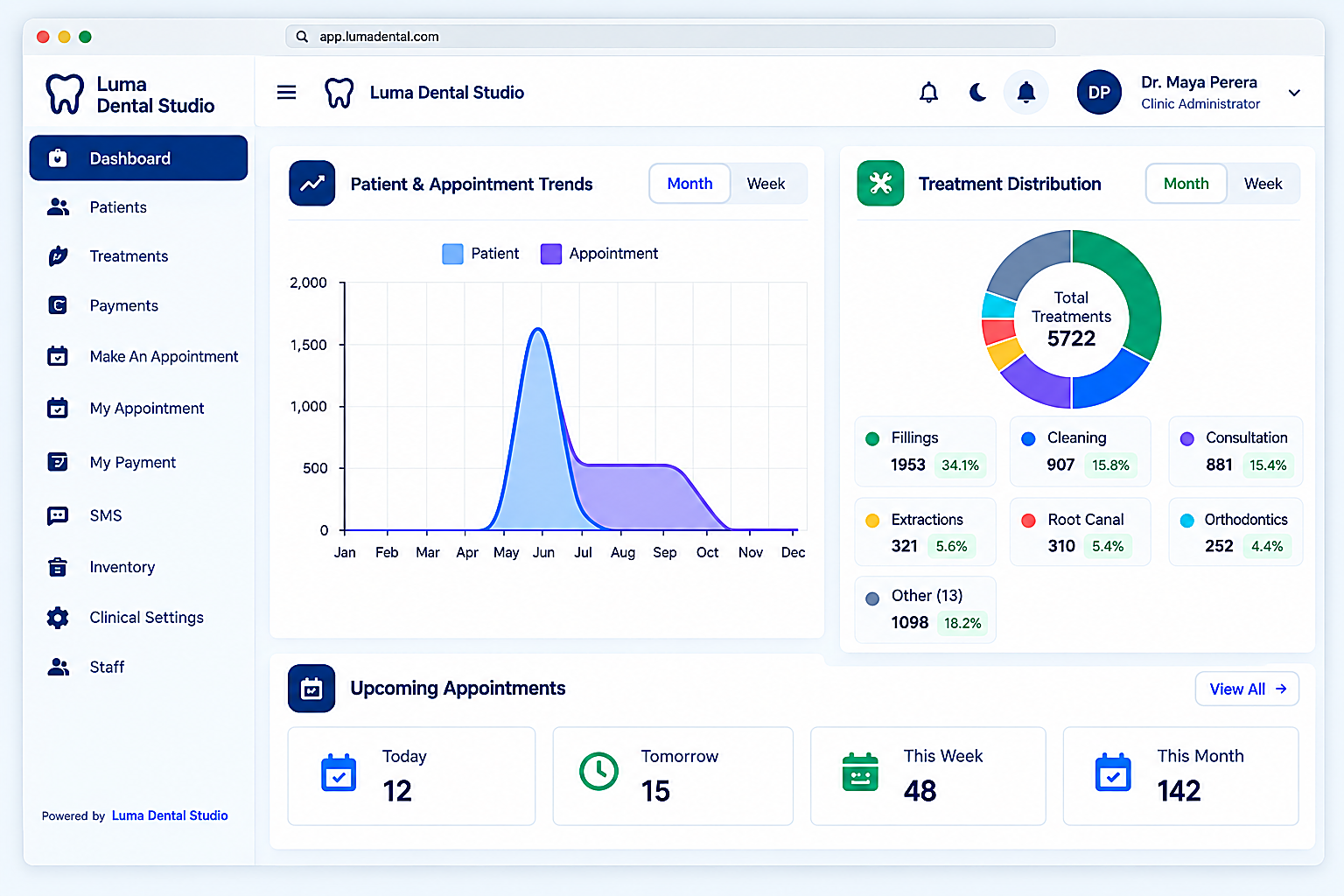Screen dimensions: 1344x896
Task: Open the This Week appointments card
Action: [928, 776]
